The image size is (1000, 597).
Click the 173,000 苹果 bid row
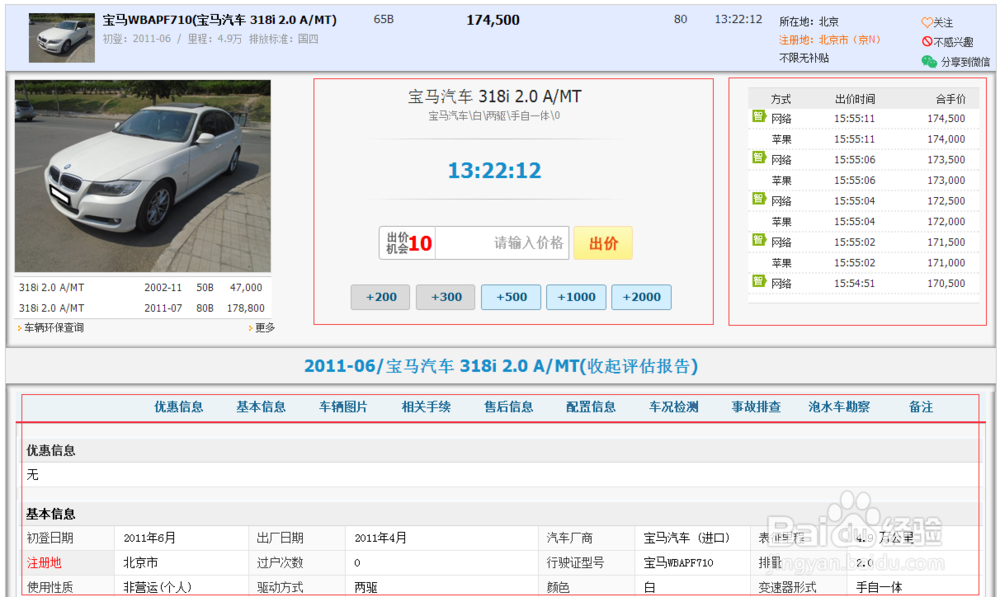tap(864, 181)
